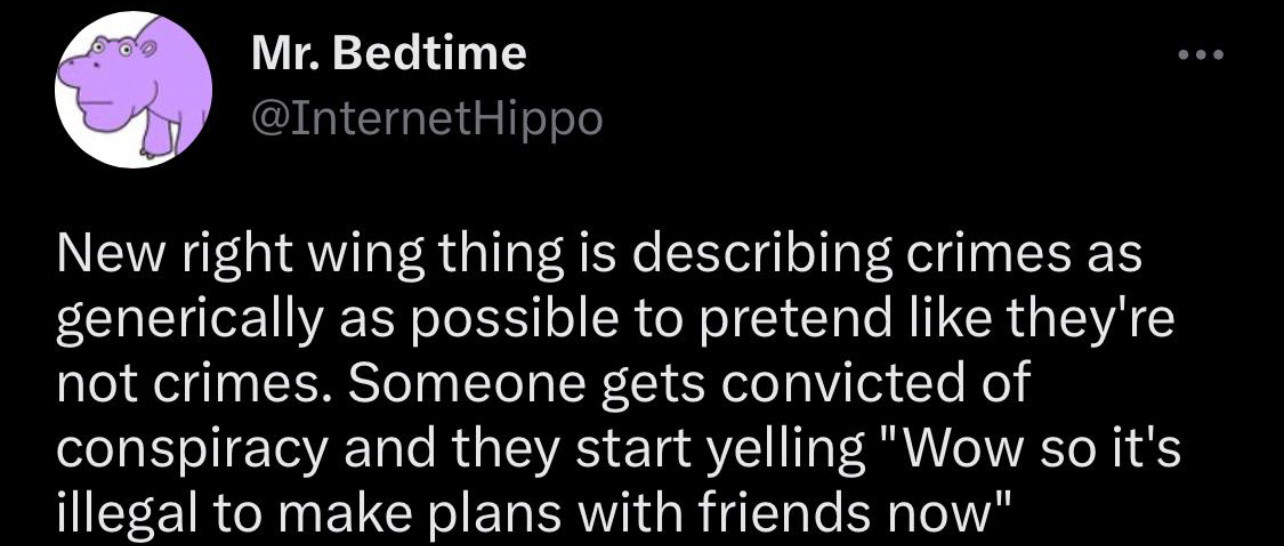Click the purple hippo profile avatar
The width and height of the screenshot is (1284, 546).
pos(135,91)
